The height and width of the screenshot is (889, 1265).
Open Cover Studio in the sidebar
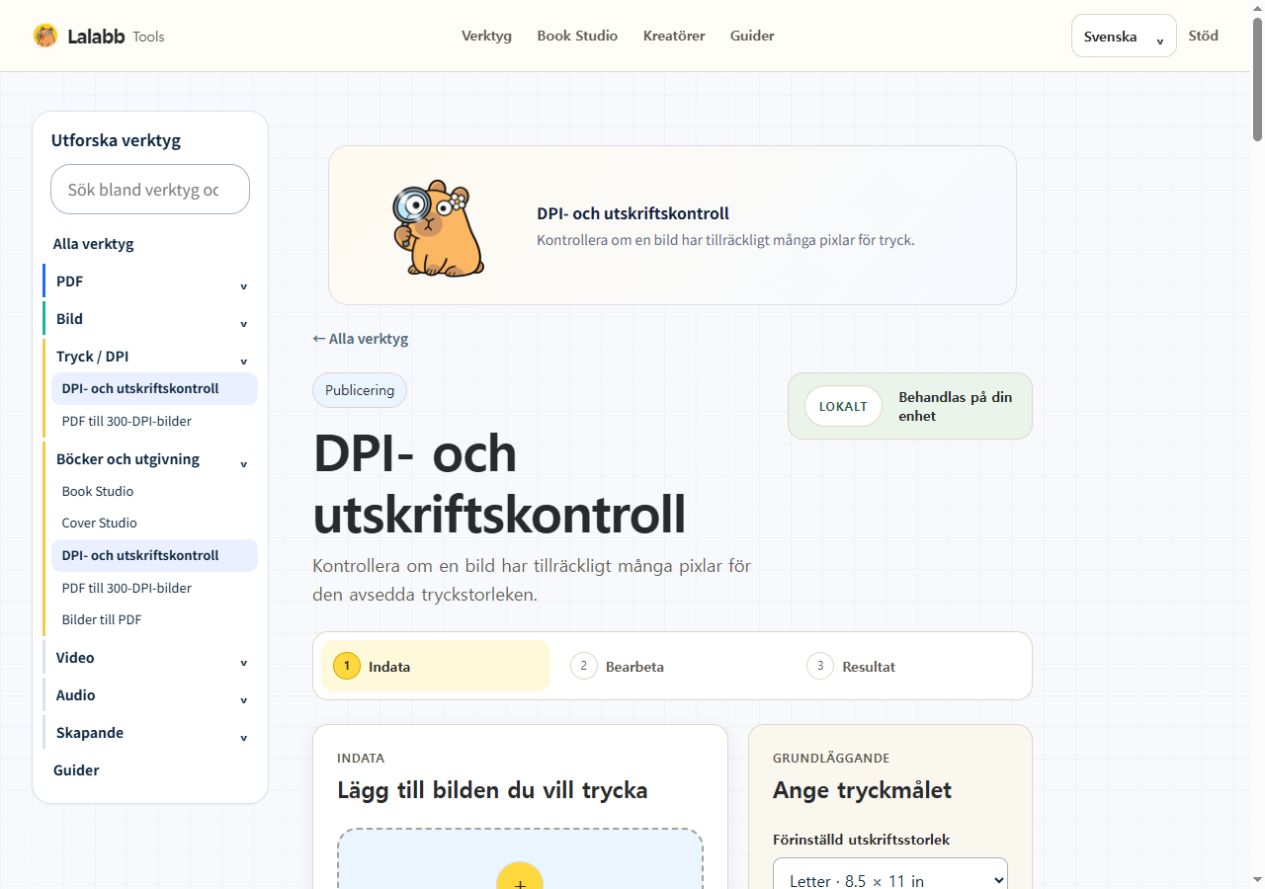coord(99,523)
